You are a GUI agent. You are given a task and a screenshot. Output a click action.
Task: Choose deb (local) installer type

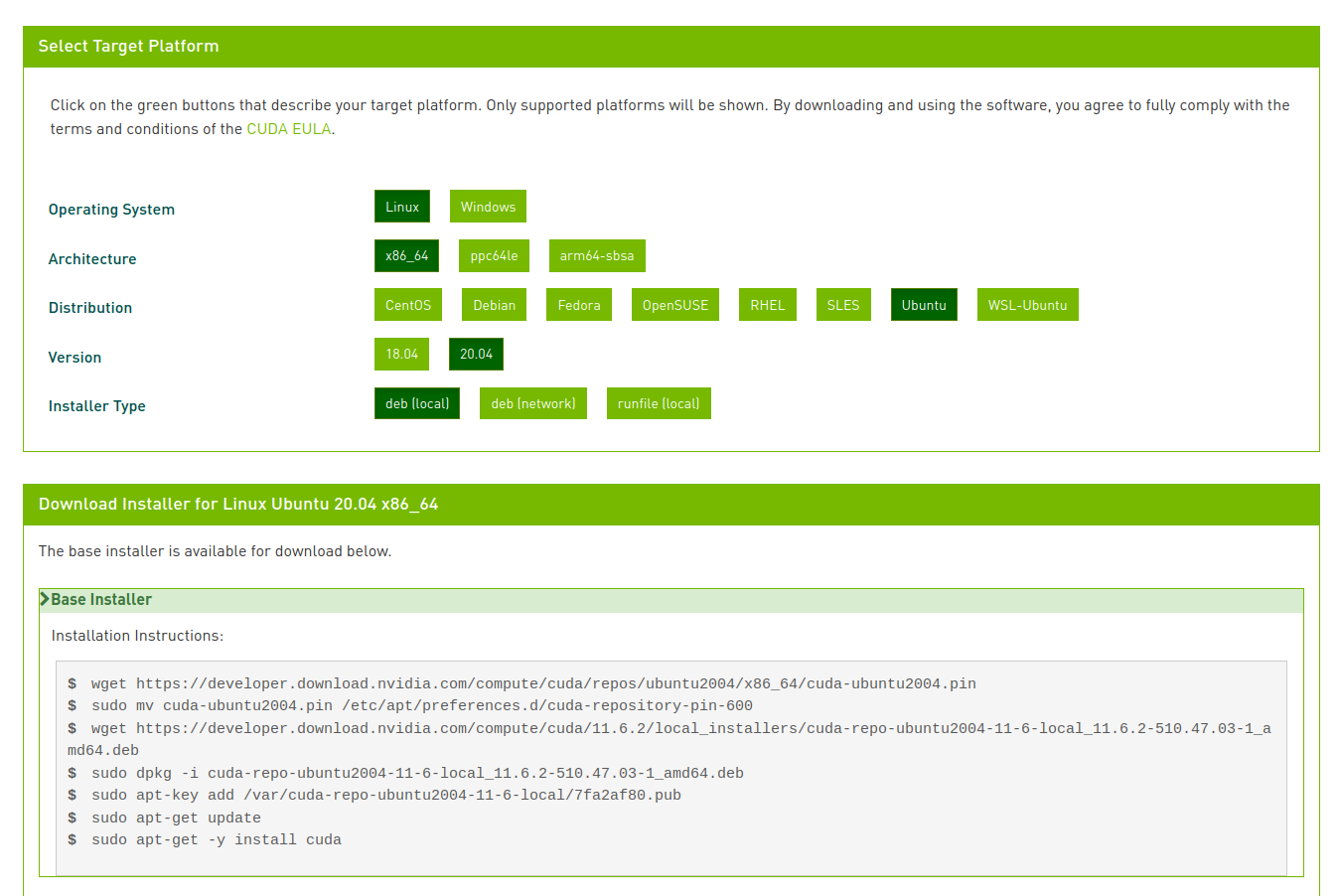417,403
